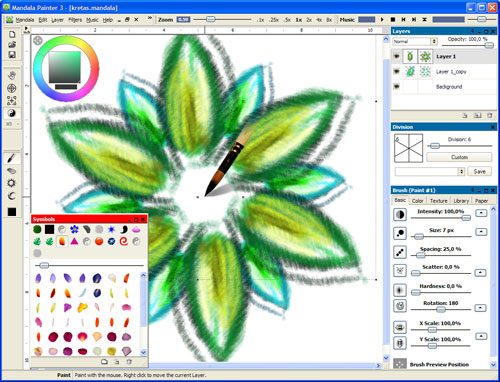The image size is (500, 382).
Task: Expand the Scatter options arrow button
Action: click(480, 273)
